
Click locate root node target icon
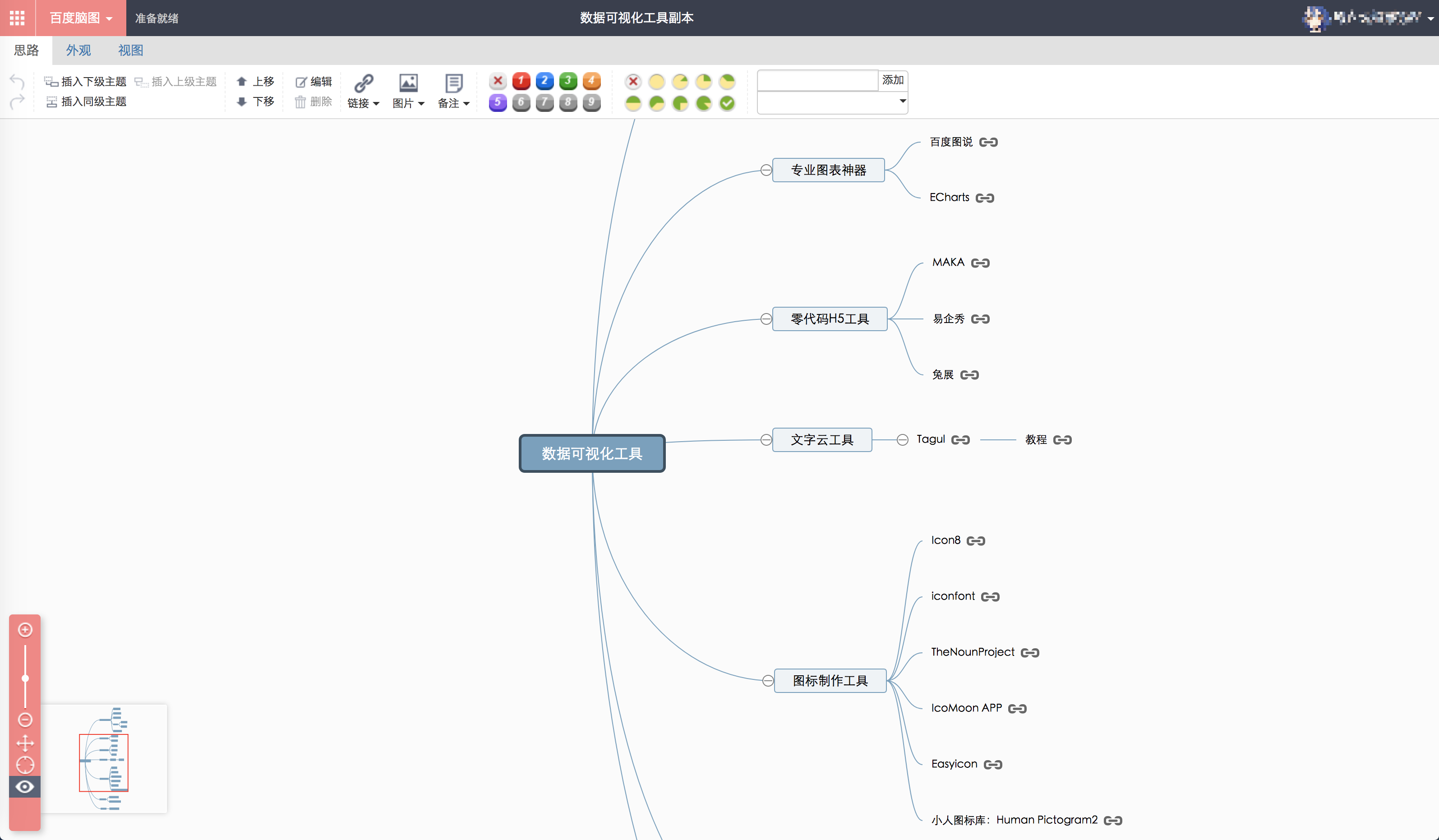point(25,765)
